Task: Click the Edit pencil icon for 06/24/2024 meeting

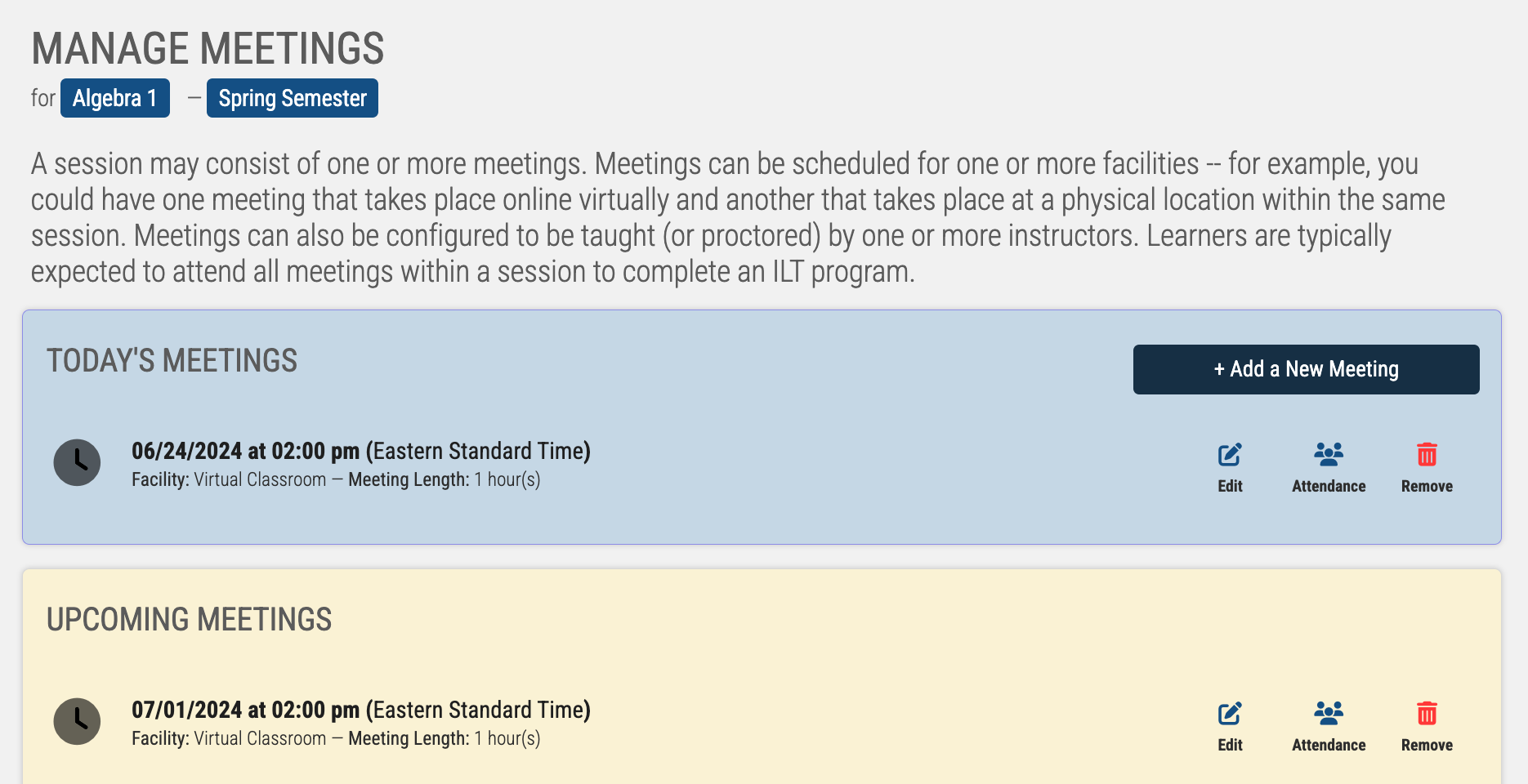Action: (x=1230, y=454)
